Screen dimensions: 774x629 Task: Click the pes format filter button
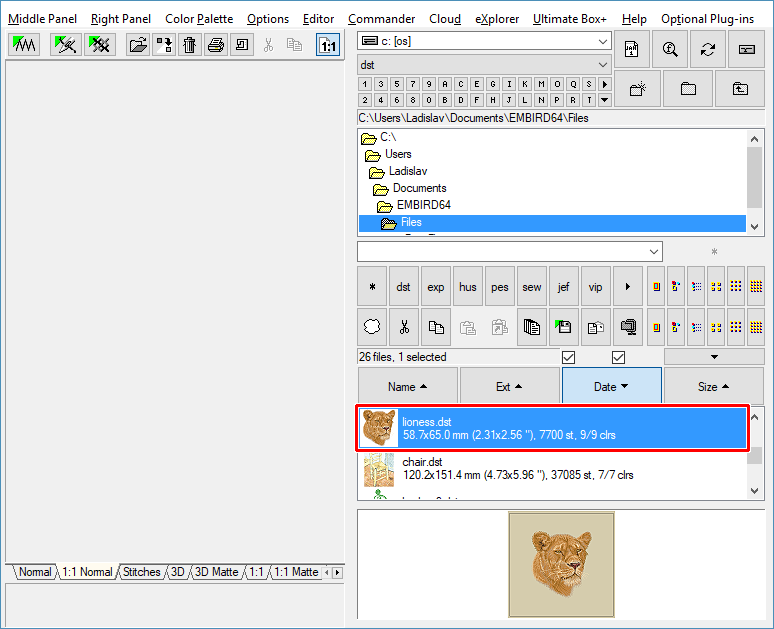point(499,287)
